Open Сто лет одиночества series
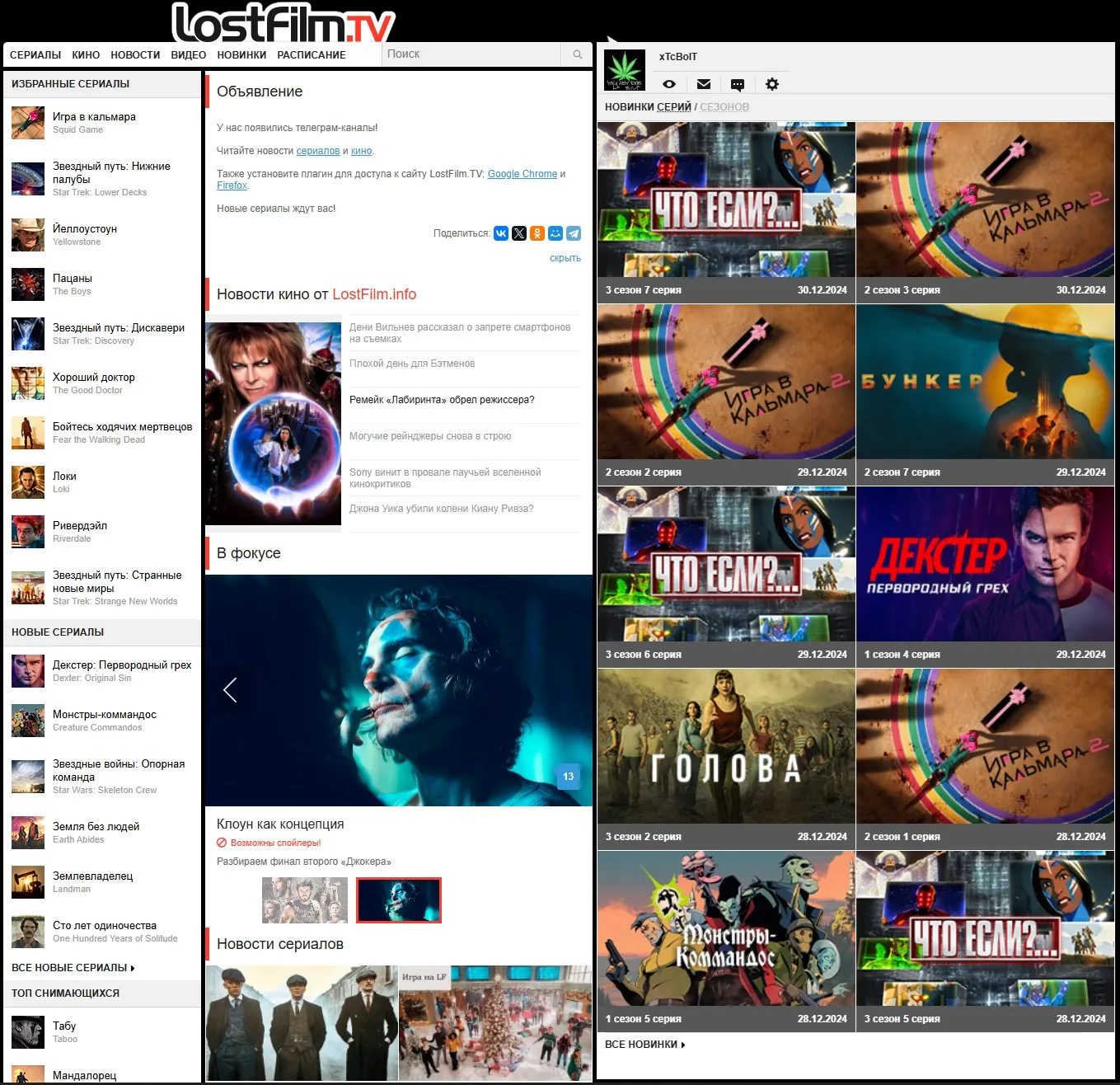Screen dimensions: 1120x1085 tap(105, 926)
